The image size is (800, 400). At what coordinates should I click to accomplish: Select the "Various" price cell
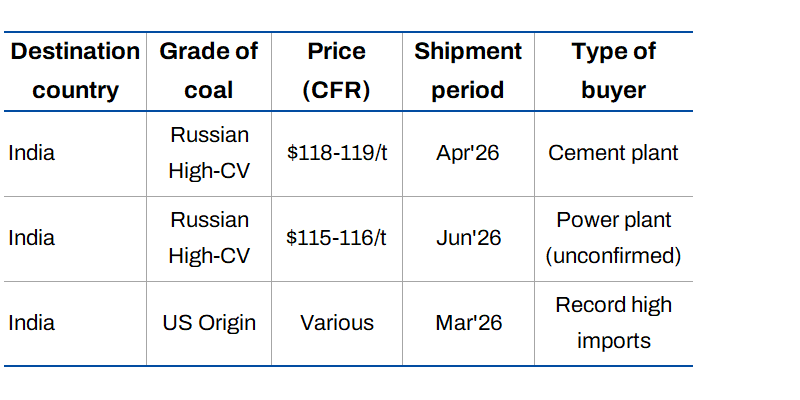tap(336, 323)
